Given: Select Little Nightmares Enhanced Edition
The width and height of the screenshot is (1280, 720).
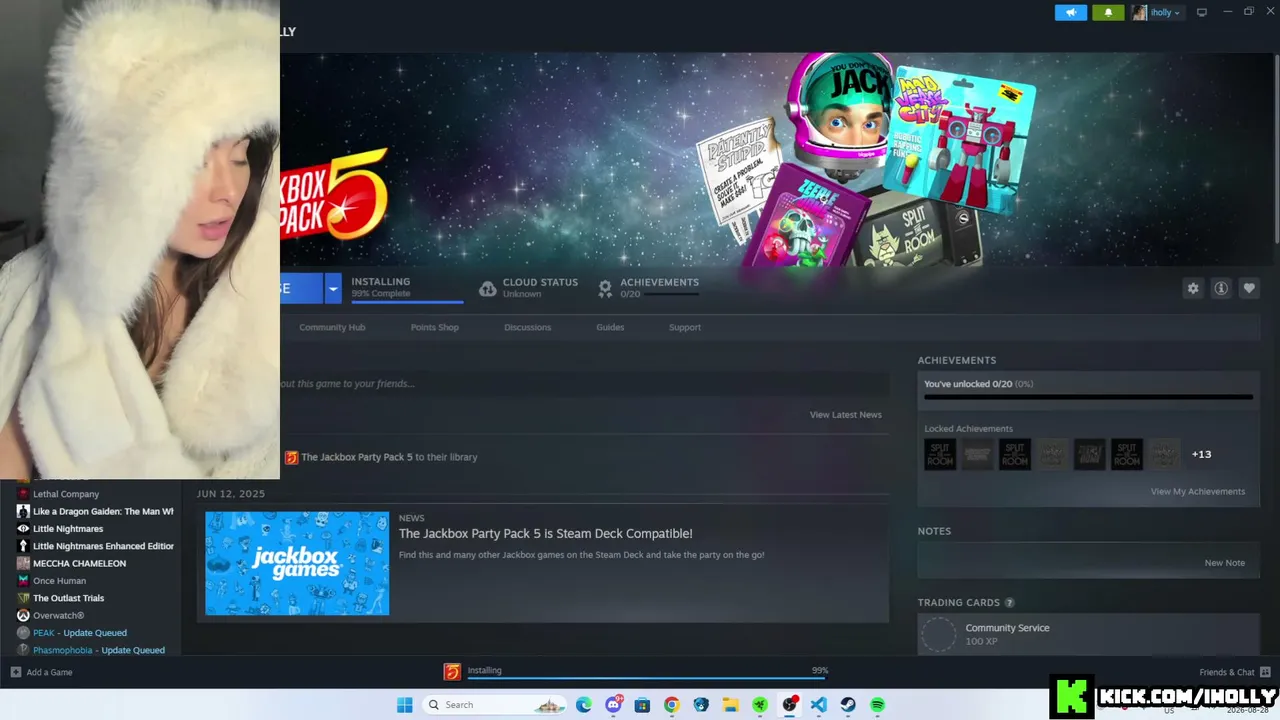Looking at the screenshot, I should (x=96, y=546).
